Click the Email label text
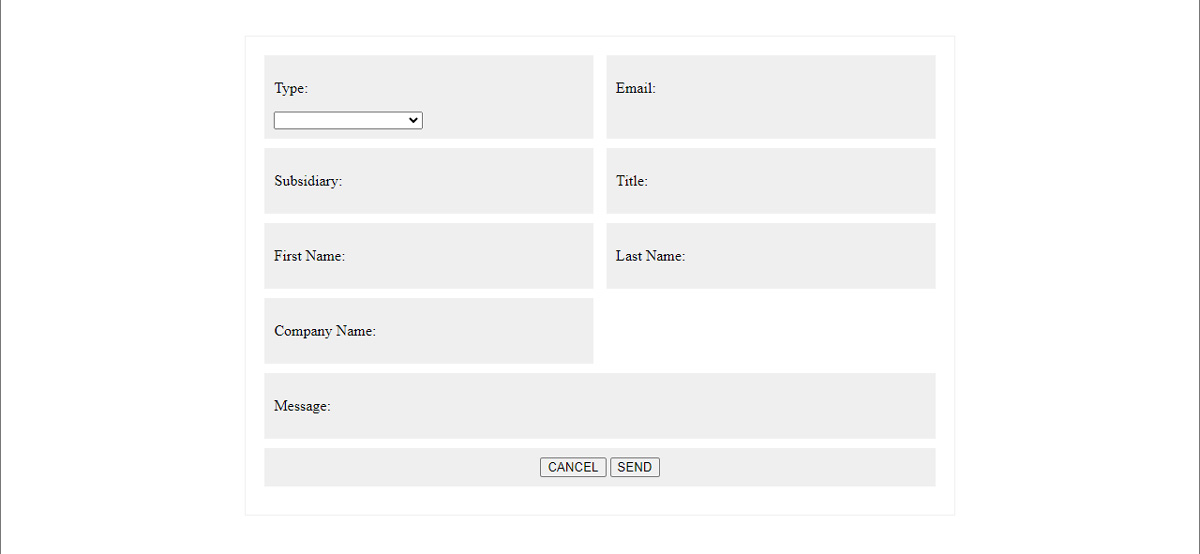 pyautogui.click(x=635, y=88)
